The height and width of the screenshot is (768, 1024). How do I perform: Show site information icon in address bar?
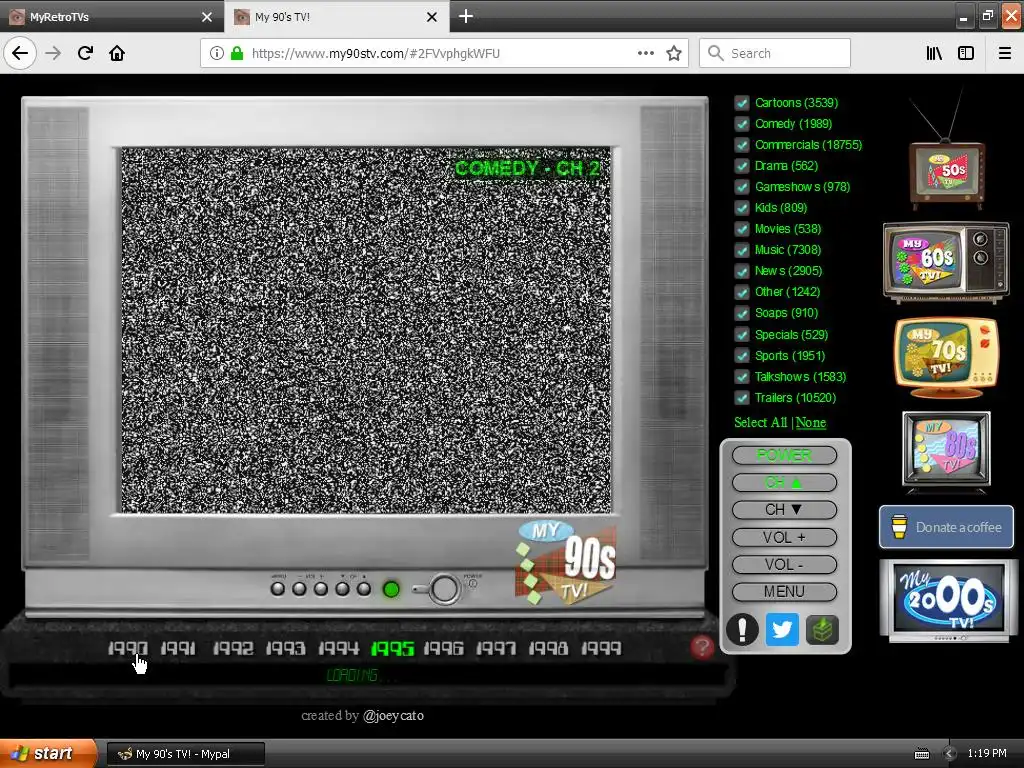click(x=217, y=53)
